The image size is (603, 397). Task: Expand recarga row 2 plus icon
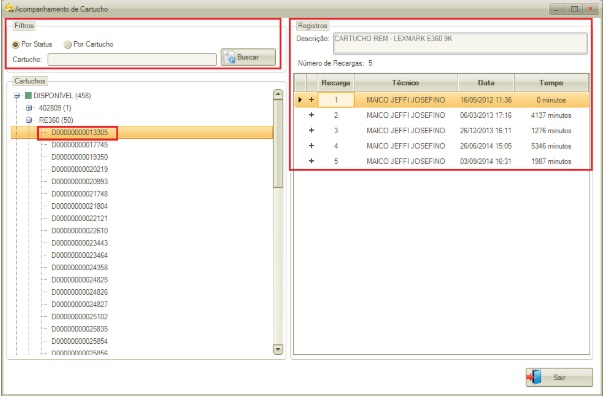tap(311, 115)
